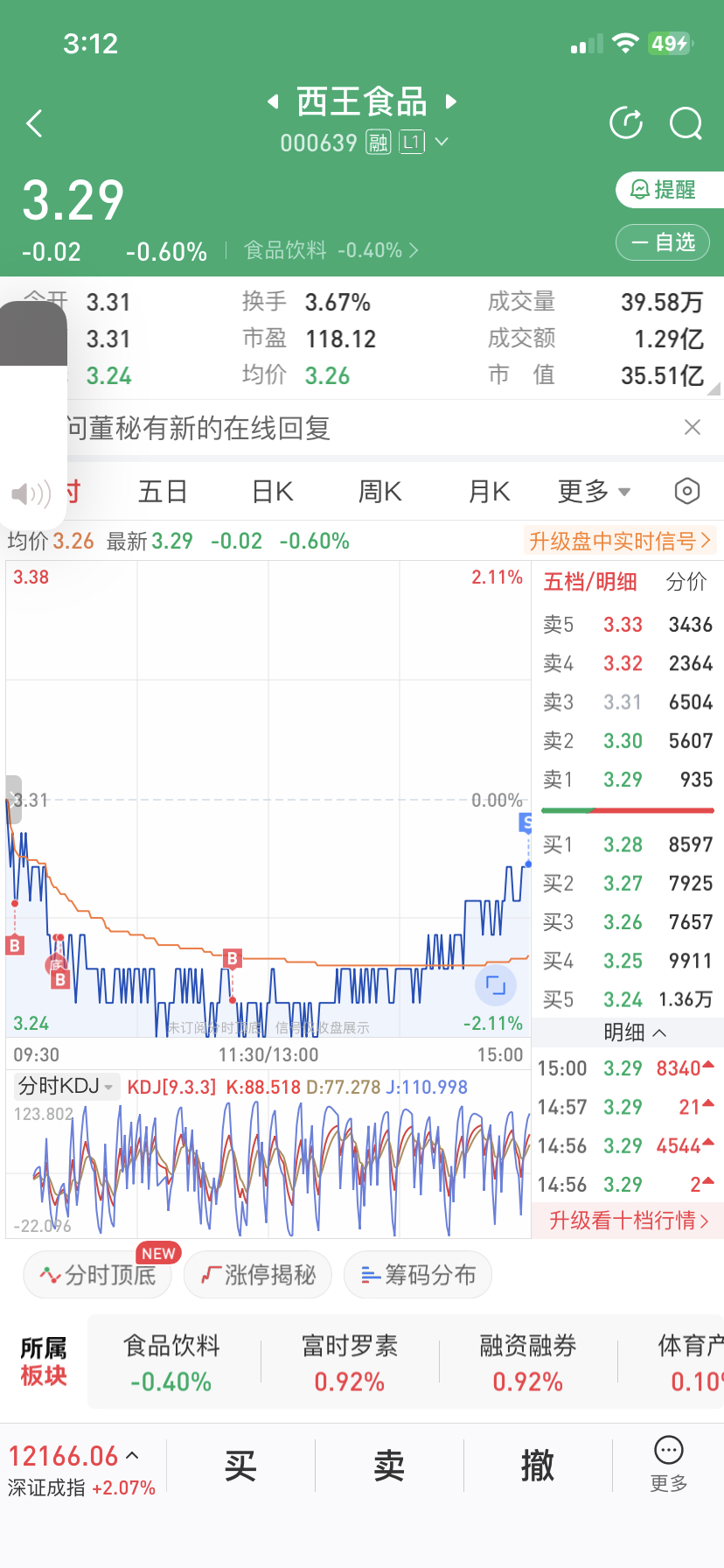Tap the speaker volume icon
Screen dimensions: 724x1568
coord(31,494)
